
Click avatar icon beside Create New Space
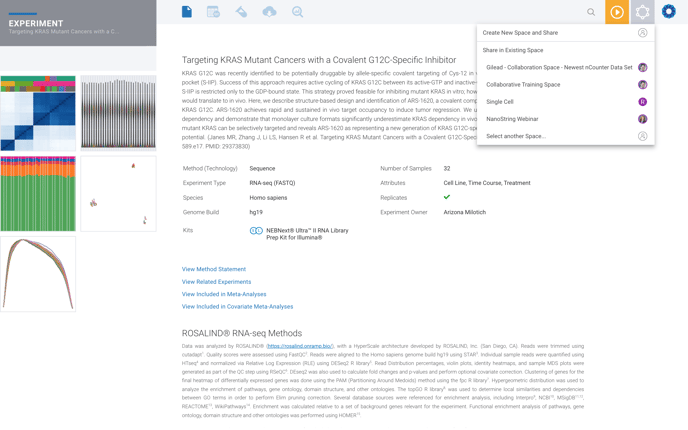click(x=642, y=33)
